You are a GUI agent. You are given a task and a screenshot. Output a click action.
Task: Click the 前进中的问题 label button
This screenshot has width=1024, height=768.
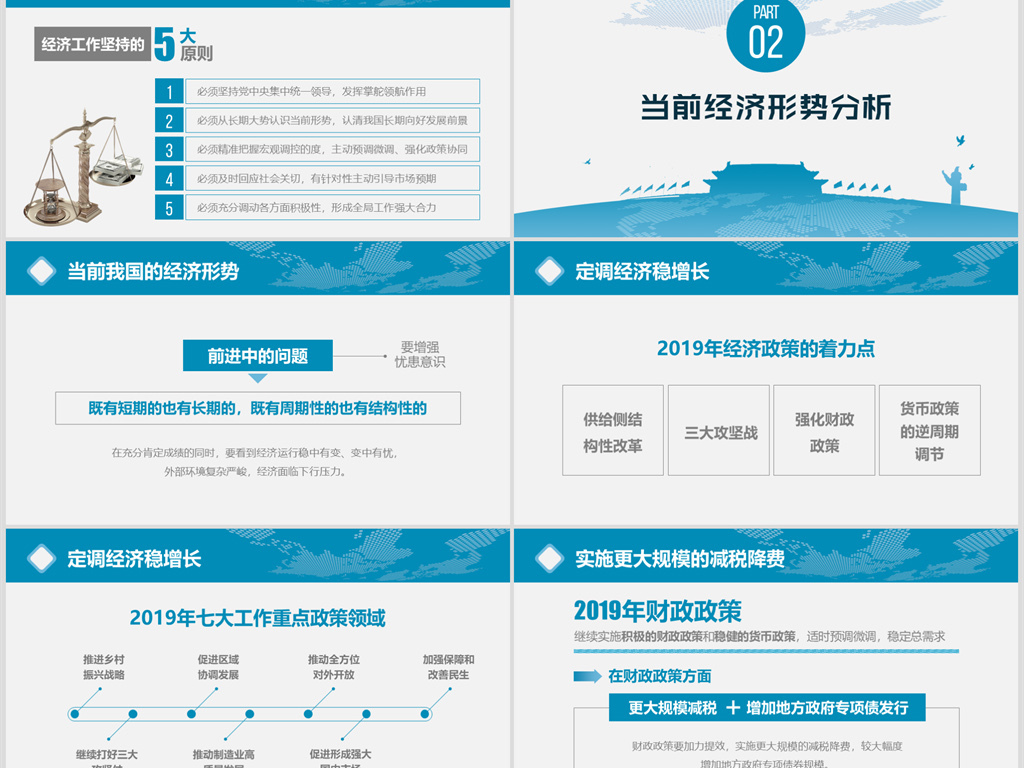(258, 356)
